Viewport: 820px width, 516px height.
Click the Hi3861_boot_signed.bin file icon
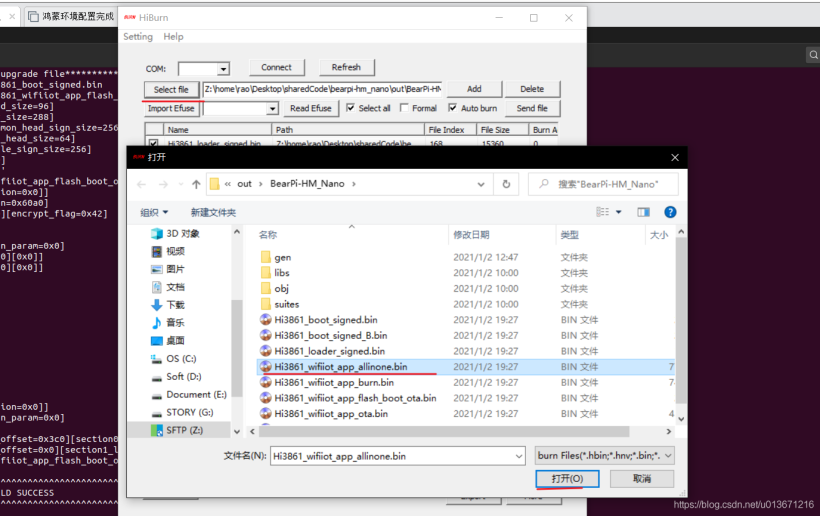coord(265,320)
